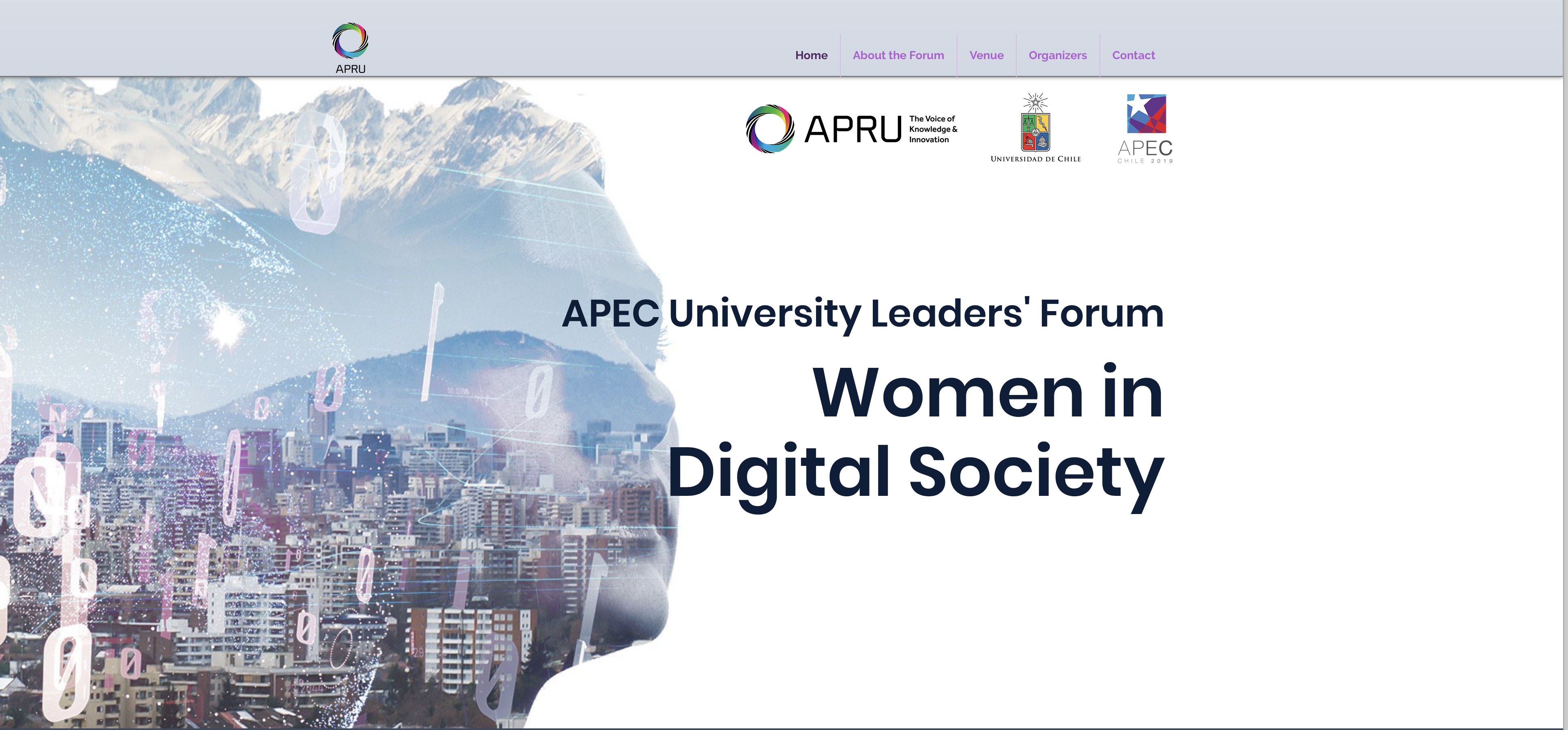Viewport: 1568px width, 730px height.
Task: Select the Organizers menu item
Action: [x=1057, y=55]
